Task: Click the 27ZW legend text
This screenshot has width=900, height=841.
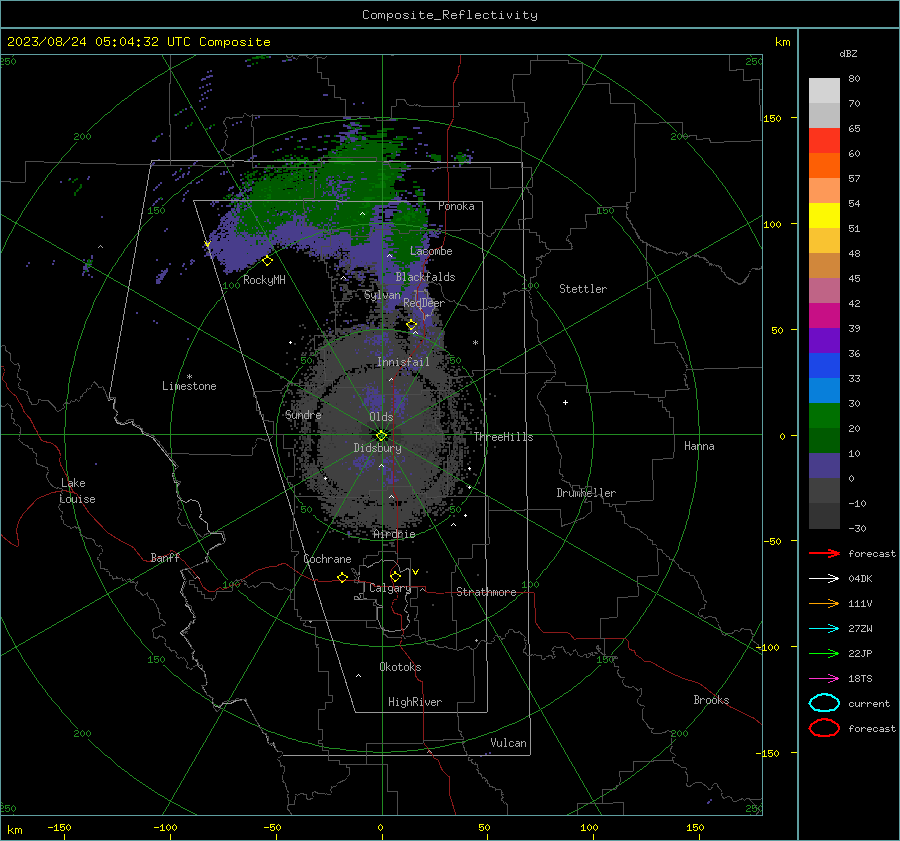Action: (860, 628)
